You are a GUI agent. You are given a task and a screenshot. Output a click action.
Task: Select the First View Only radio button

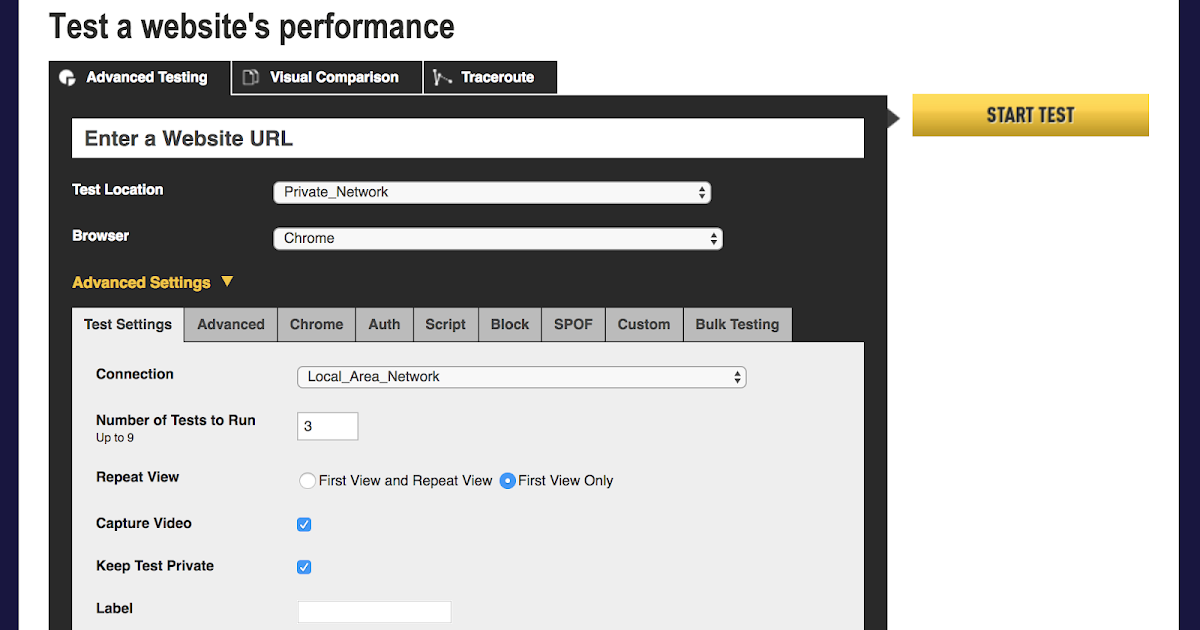508,481
